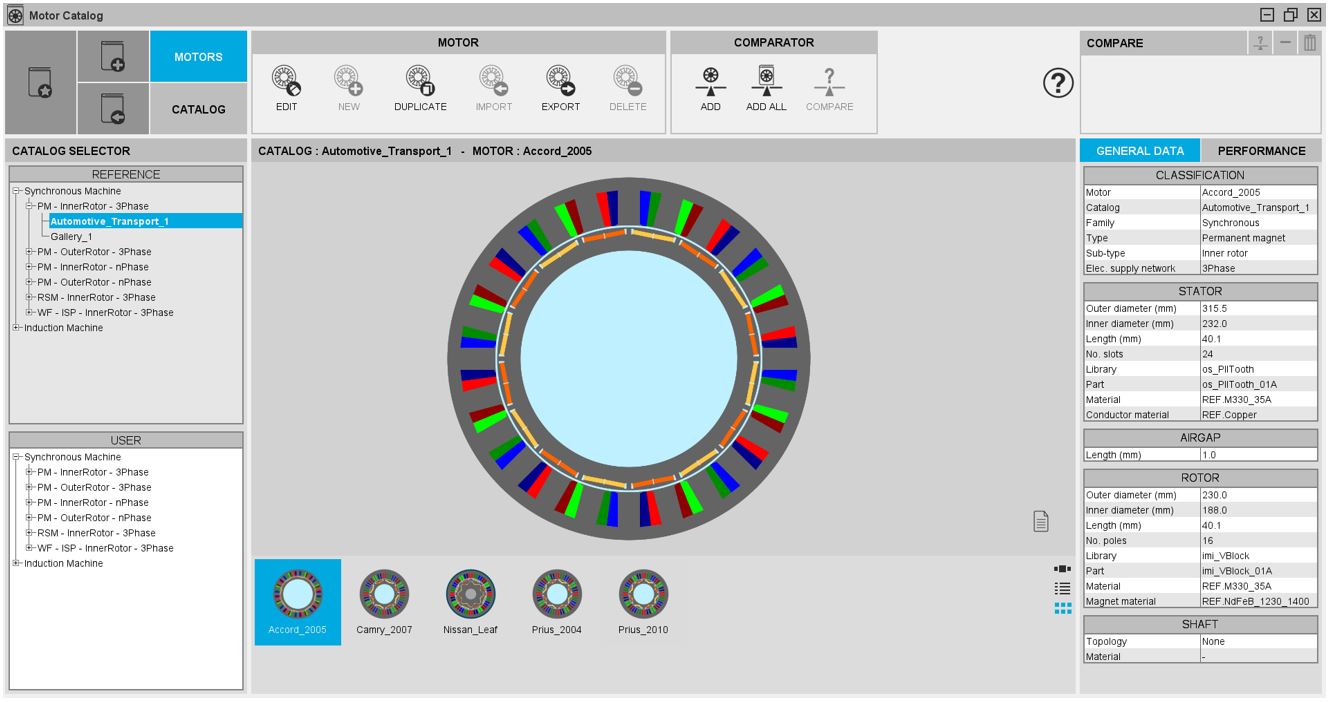This screenshot has height=702, width=1328.
Task: Open the motor document sheet icon
Action: 1041,520
